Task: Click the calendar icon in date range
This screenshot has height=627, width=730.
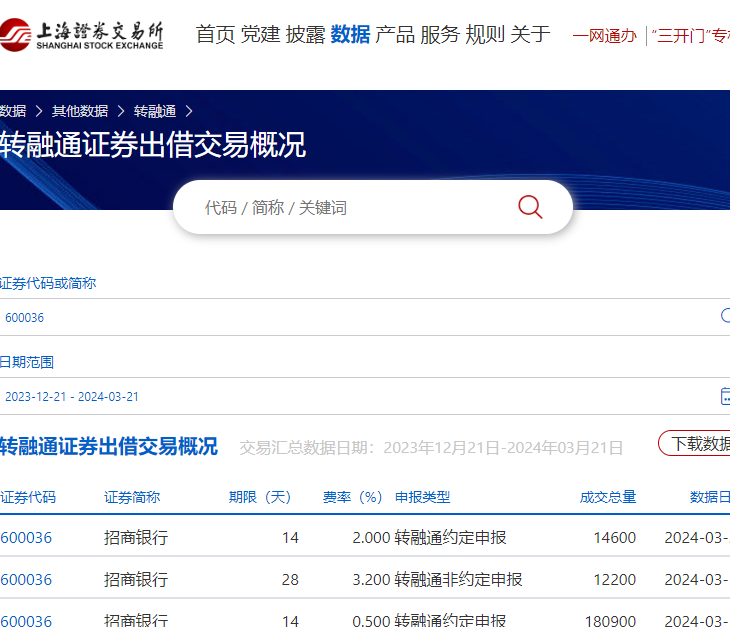Action: coord(725,396)
